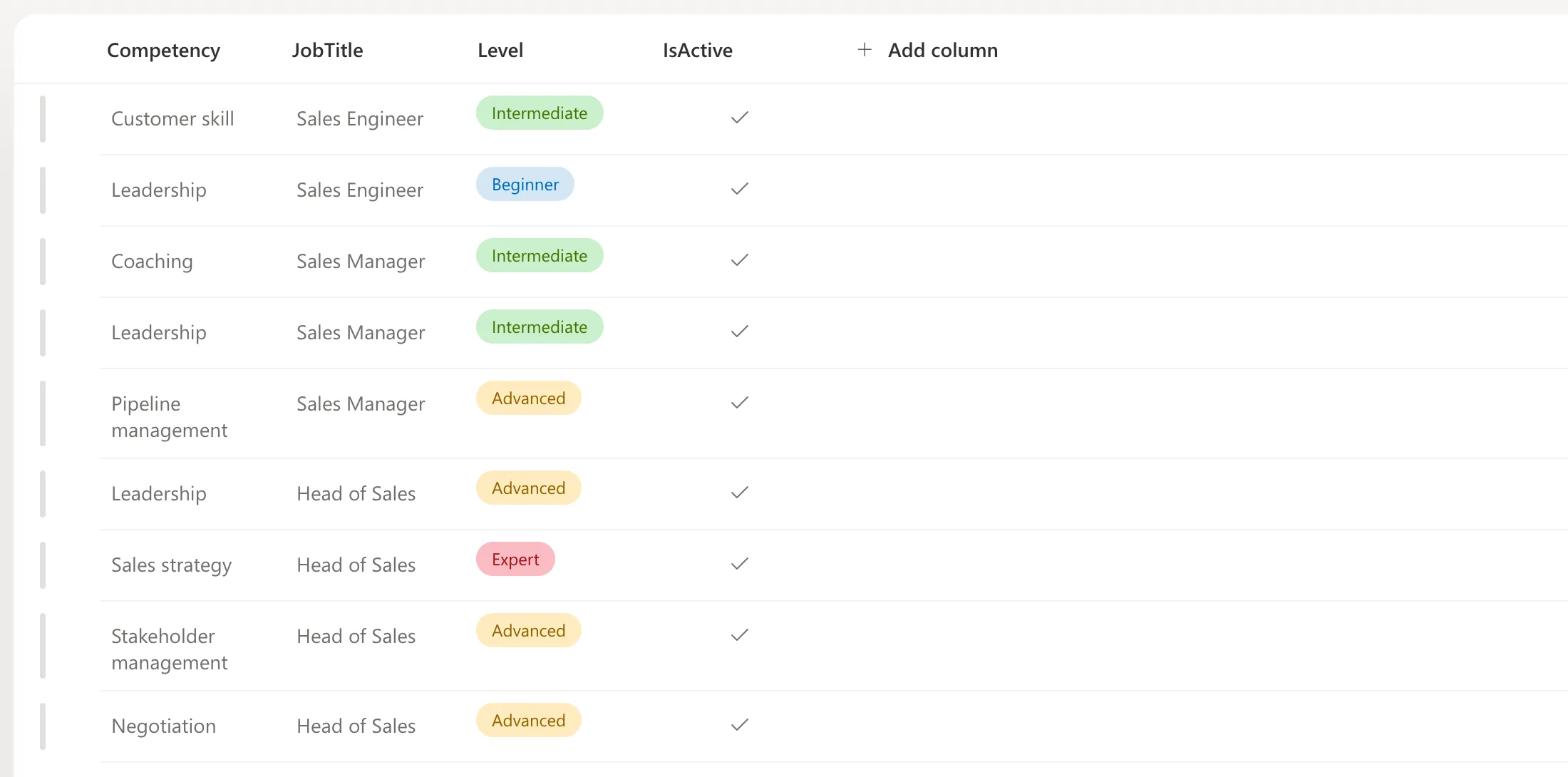1568x777 pixels.
Task: Select row handle for Customer skill
Action: 43,119
